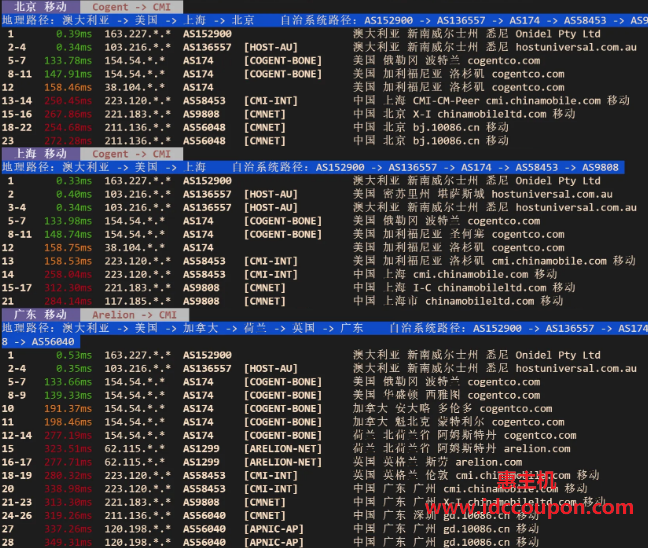The image size is (648, 548).
Task: Click the 加拿大 安大略 多伦多 location text
Action: coord(412,408)
